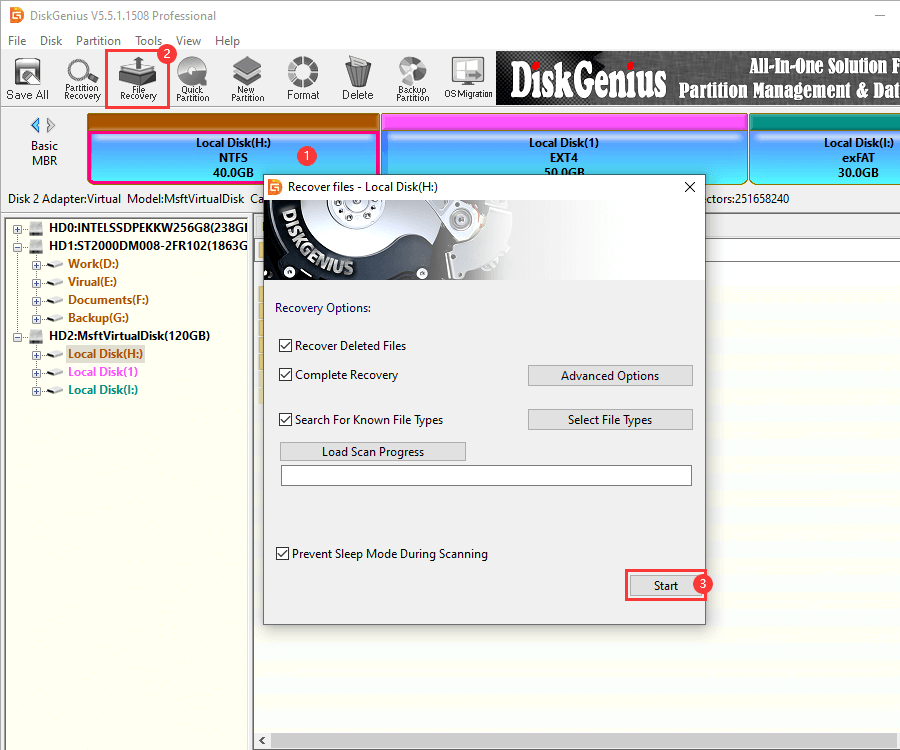900x750 pixels.
Task: Expand the Local Disk(H:) tree node
Action: pos(36,355)
